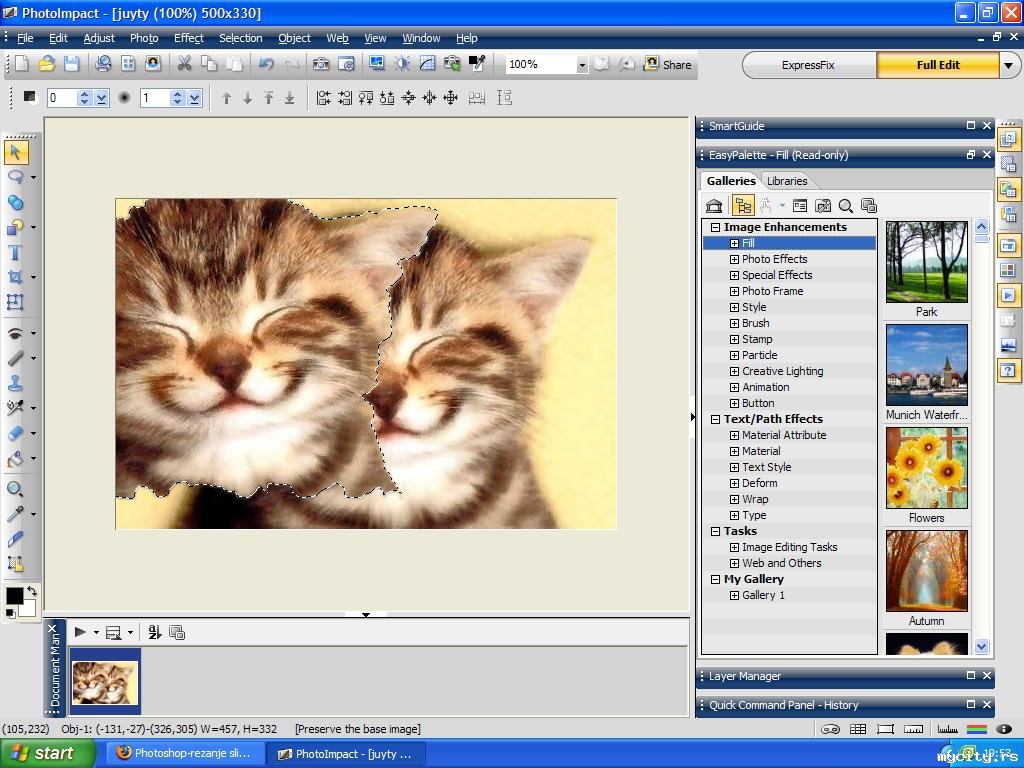This screenshot has width=1024, height=768.
Task: Select the Stamp clone tool
Action: tap(15, 383)
